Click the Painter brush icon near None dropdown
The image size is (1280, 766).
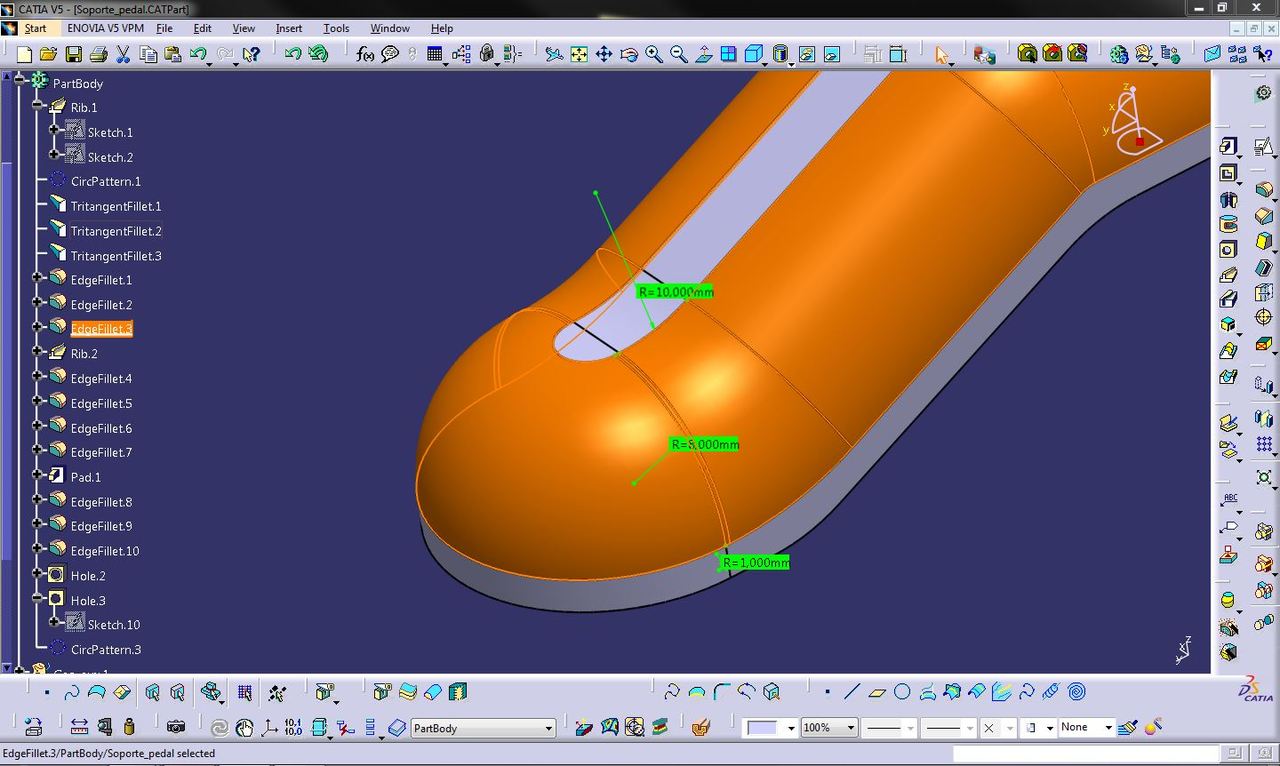(x=1128, y=727)
